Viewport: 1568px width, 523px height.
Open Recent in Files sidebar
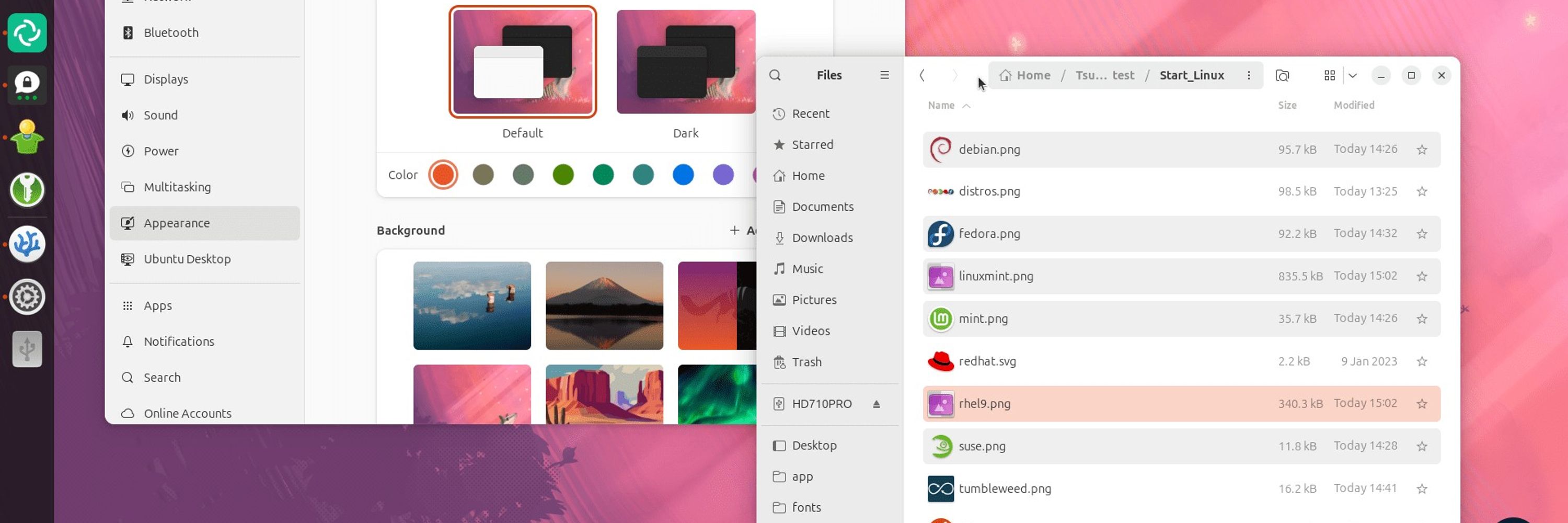pos(829,114)
